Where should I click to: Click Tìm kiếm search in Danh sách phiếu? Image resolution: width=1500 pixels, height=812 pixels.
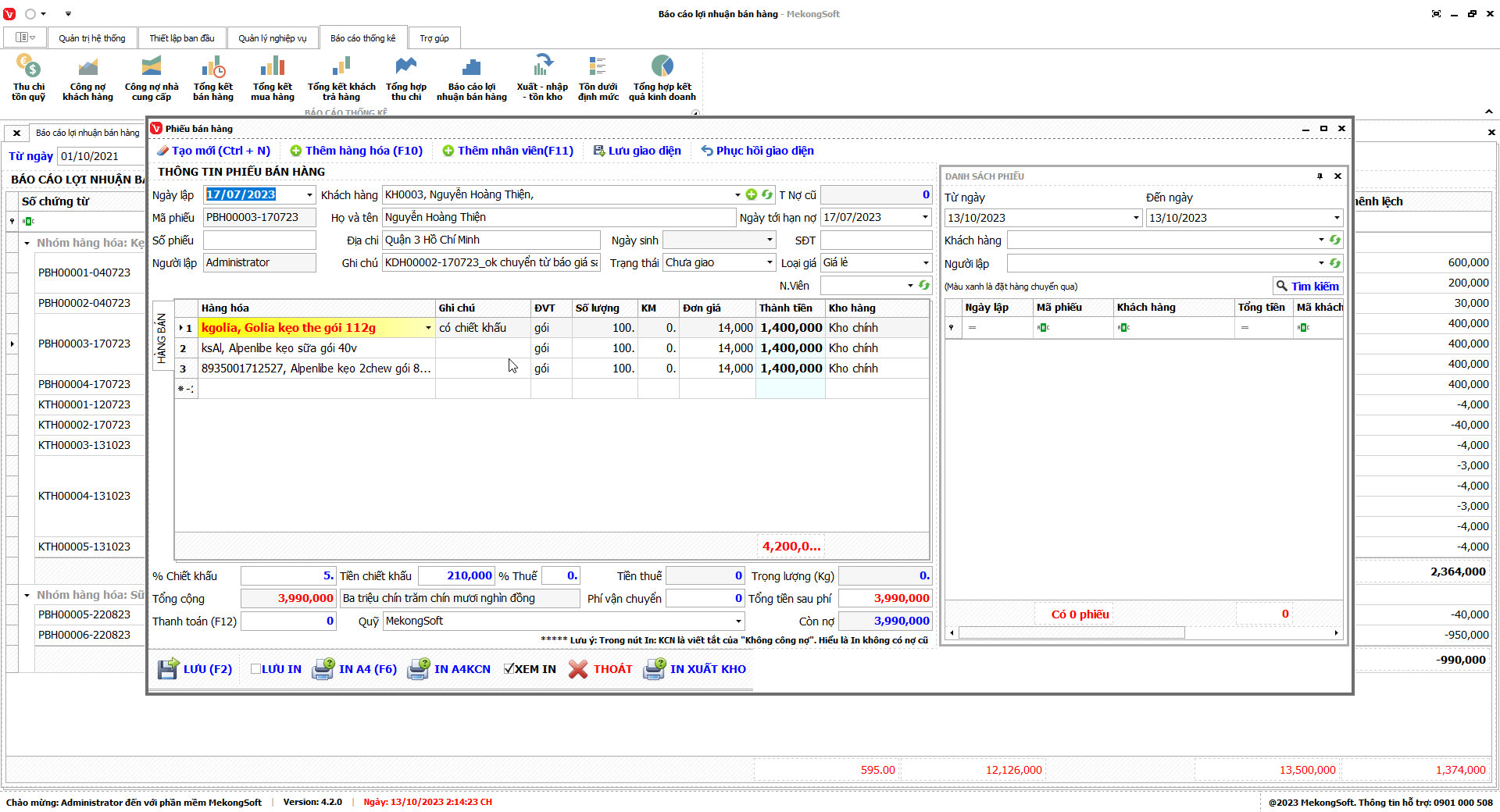pos(1308,287)
